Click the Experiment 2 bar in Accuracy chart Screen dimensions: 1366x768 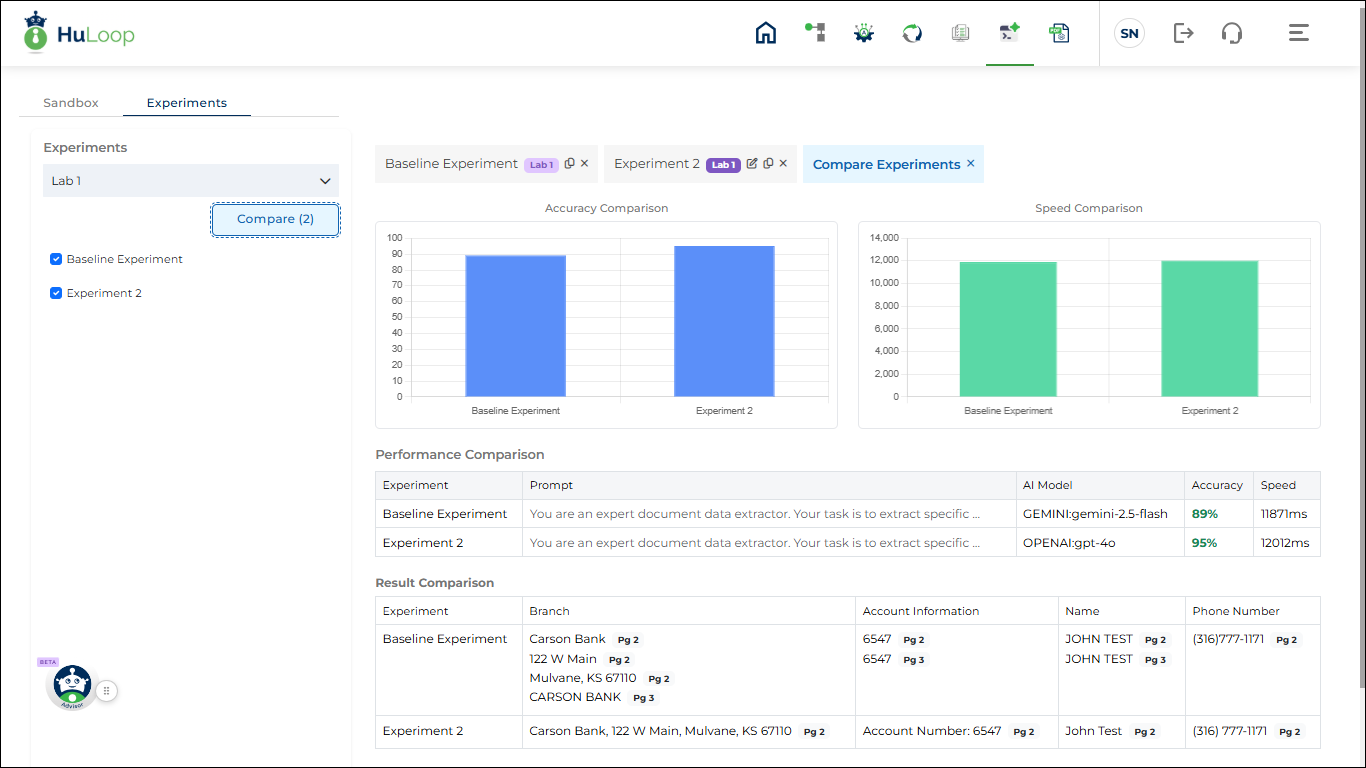click(x=724, y=320)
